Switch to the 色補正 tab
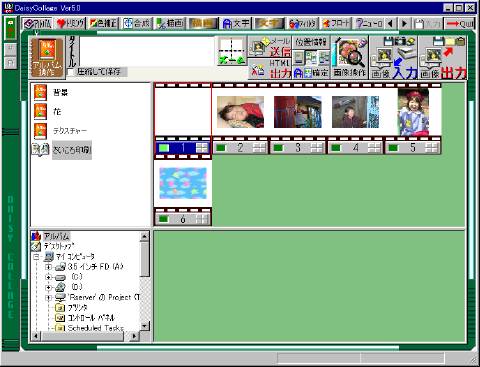The width and height of the screenshot is (480, 367). click(x=104, y=23)
